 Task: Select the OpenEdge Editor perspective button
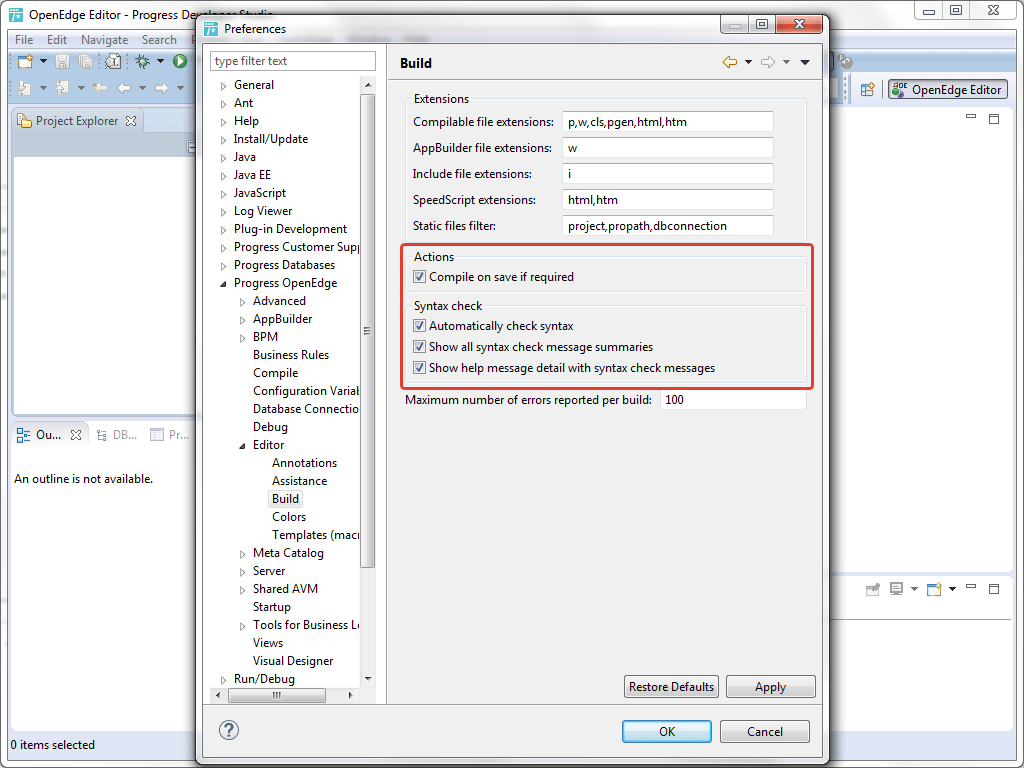click(x=948, y=90)
